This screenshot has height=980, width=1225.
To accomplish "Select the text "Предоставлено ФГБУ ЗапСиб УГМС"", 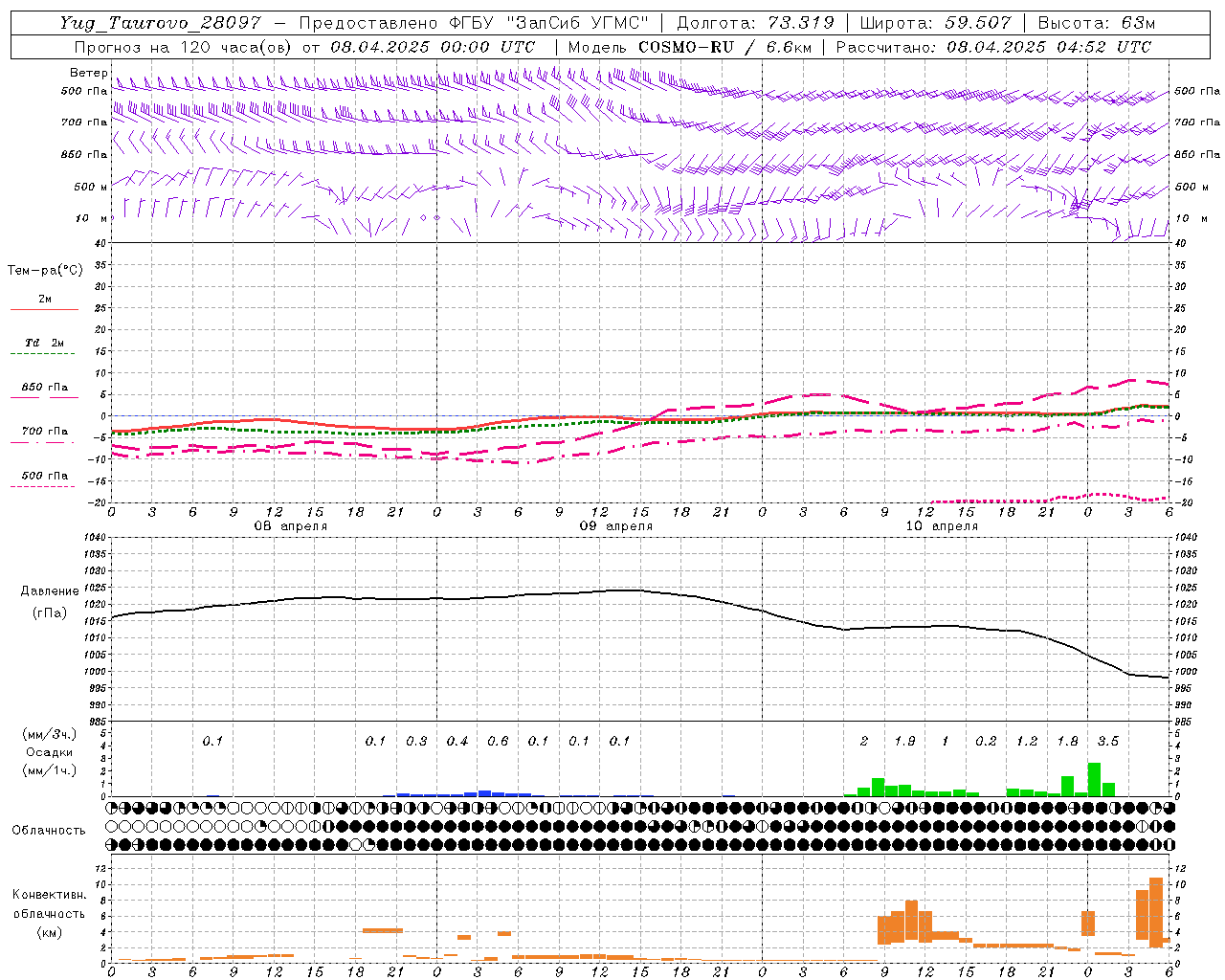I will click(x=474, y=23).
